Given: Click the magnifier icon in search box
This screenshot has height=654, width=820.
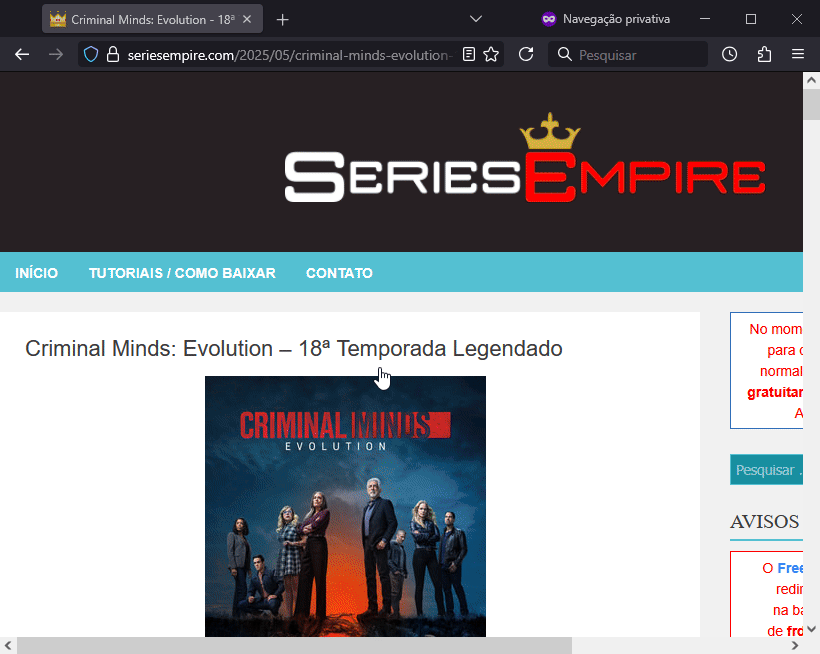Looking at the screenshot, I should point(565,54).
